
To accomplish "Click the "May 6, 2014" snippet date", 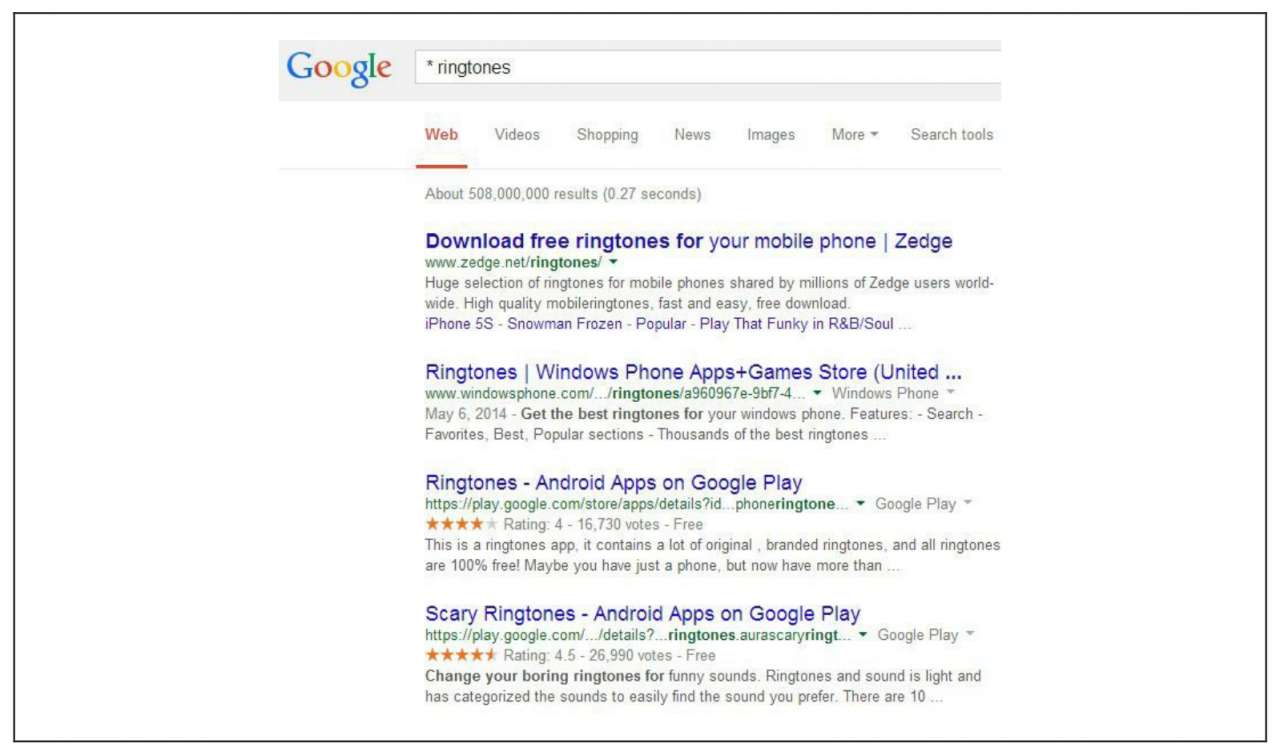I will [466, 414].
